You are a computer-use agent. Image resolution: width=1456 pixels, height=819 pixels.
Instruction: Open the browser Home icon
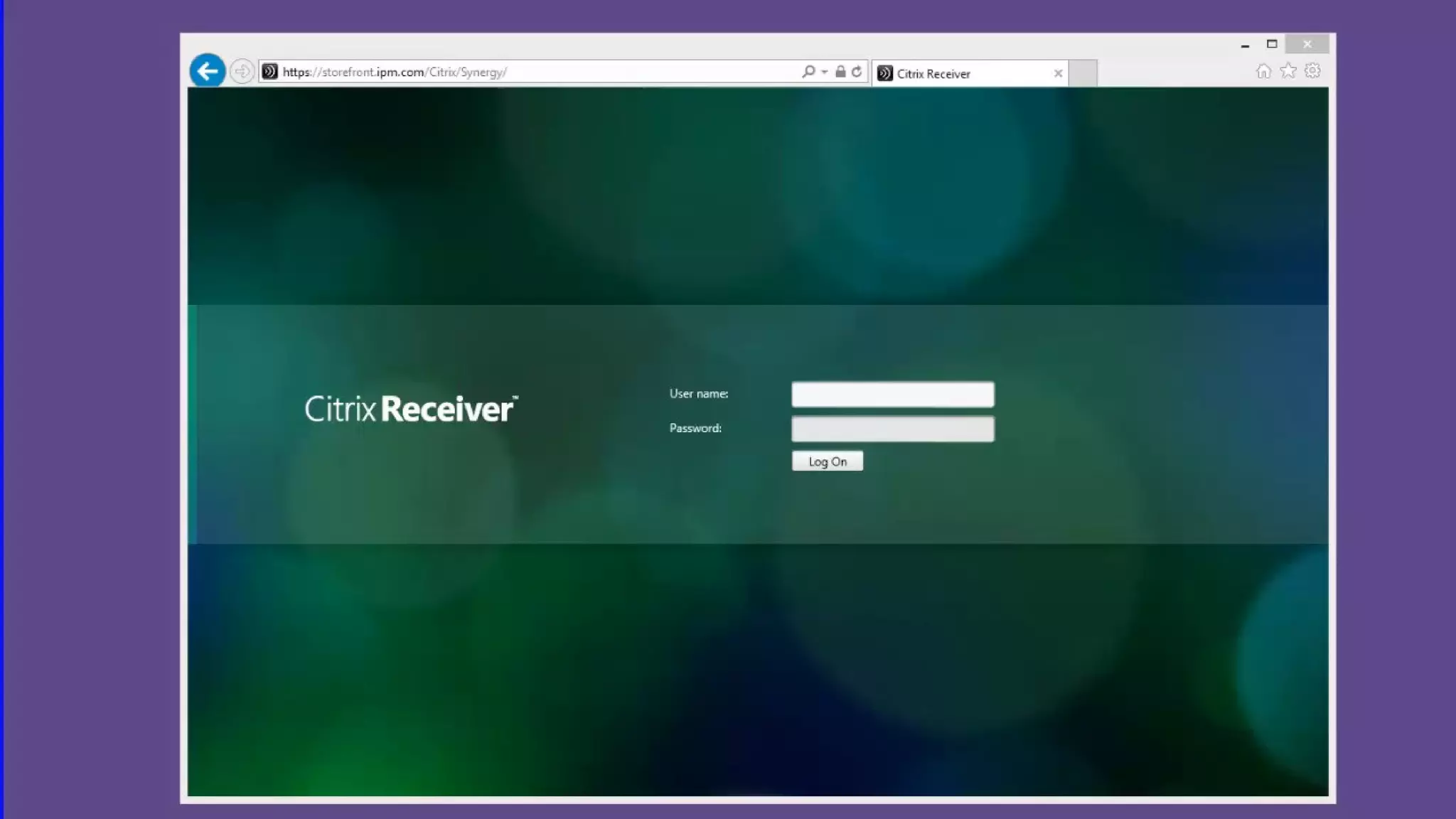point(1263,71)
